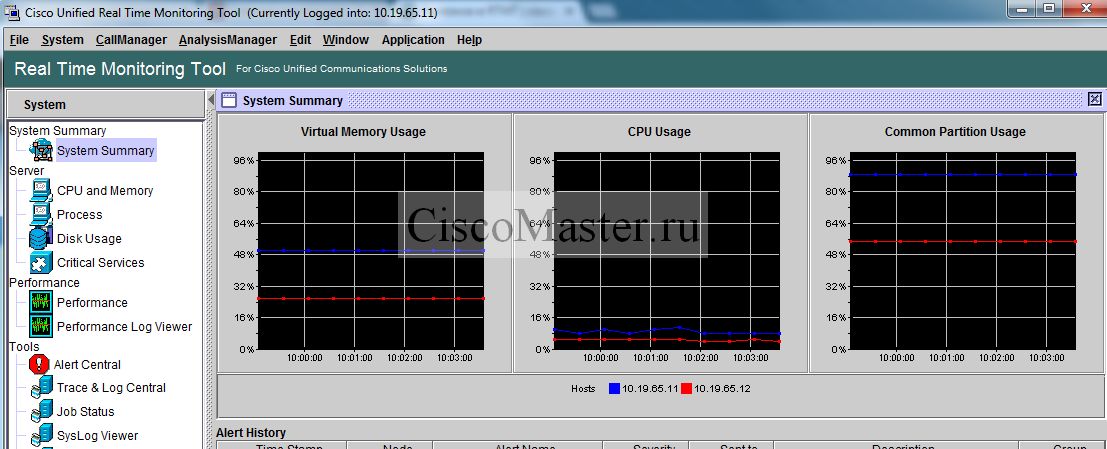The height and width of the screenshot is (449, 1107).
Task: Open the Process tree item
Action: [79, 215]
